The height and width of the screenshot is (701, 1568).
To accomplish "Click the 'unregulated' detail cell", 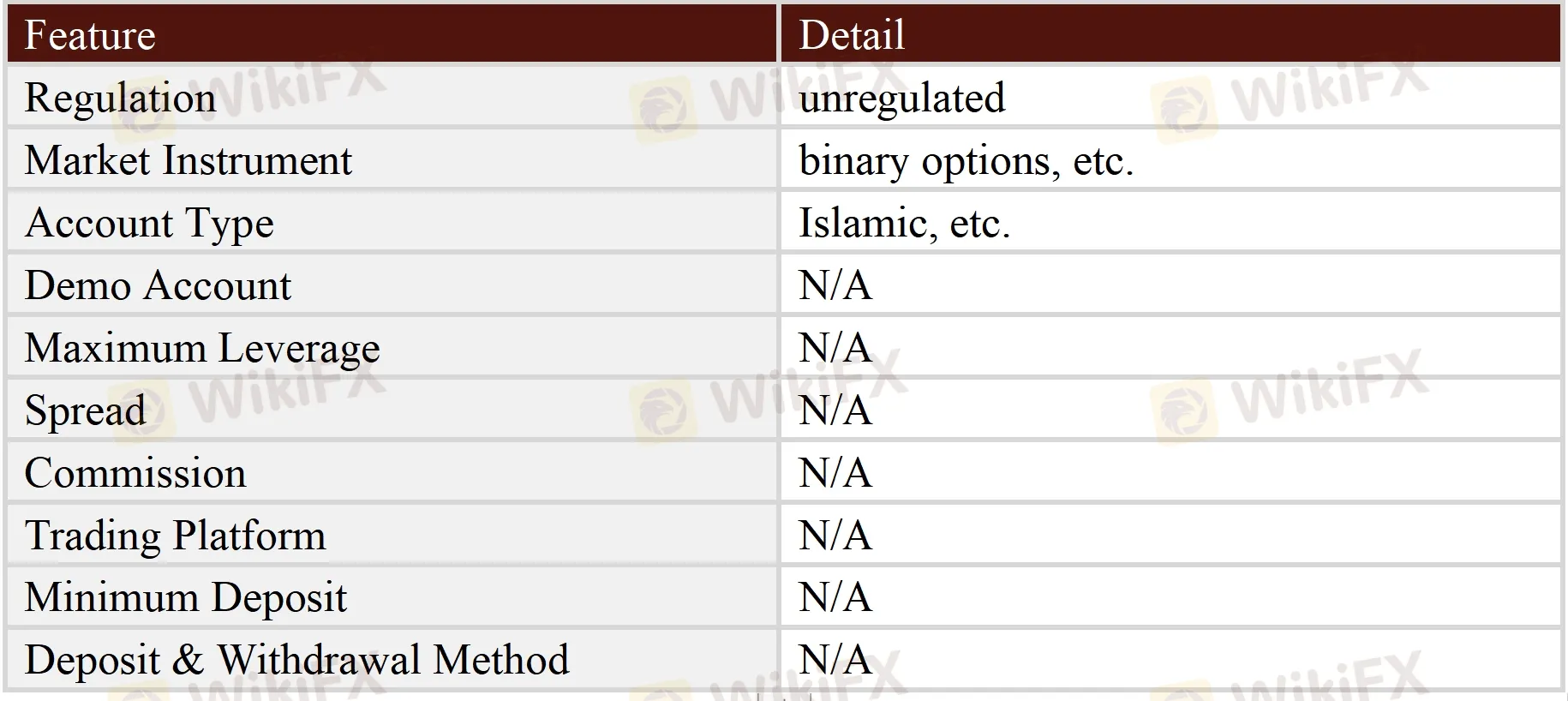I will pyautogui.click(x=901, y=98).
